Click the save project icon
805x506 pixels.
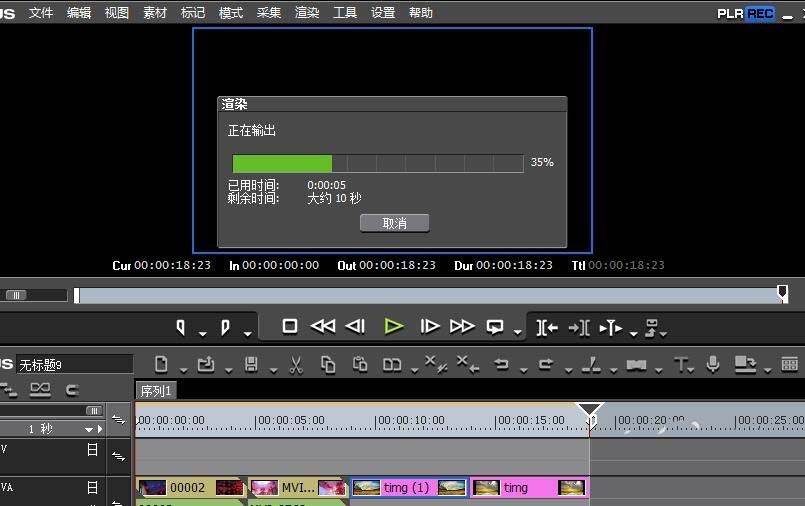(x=251, y=364)
